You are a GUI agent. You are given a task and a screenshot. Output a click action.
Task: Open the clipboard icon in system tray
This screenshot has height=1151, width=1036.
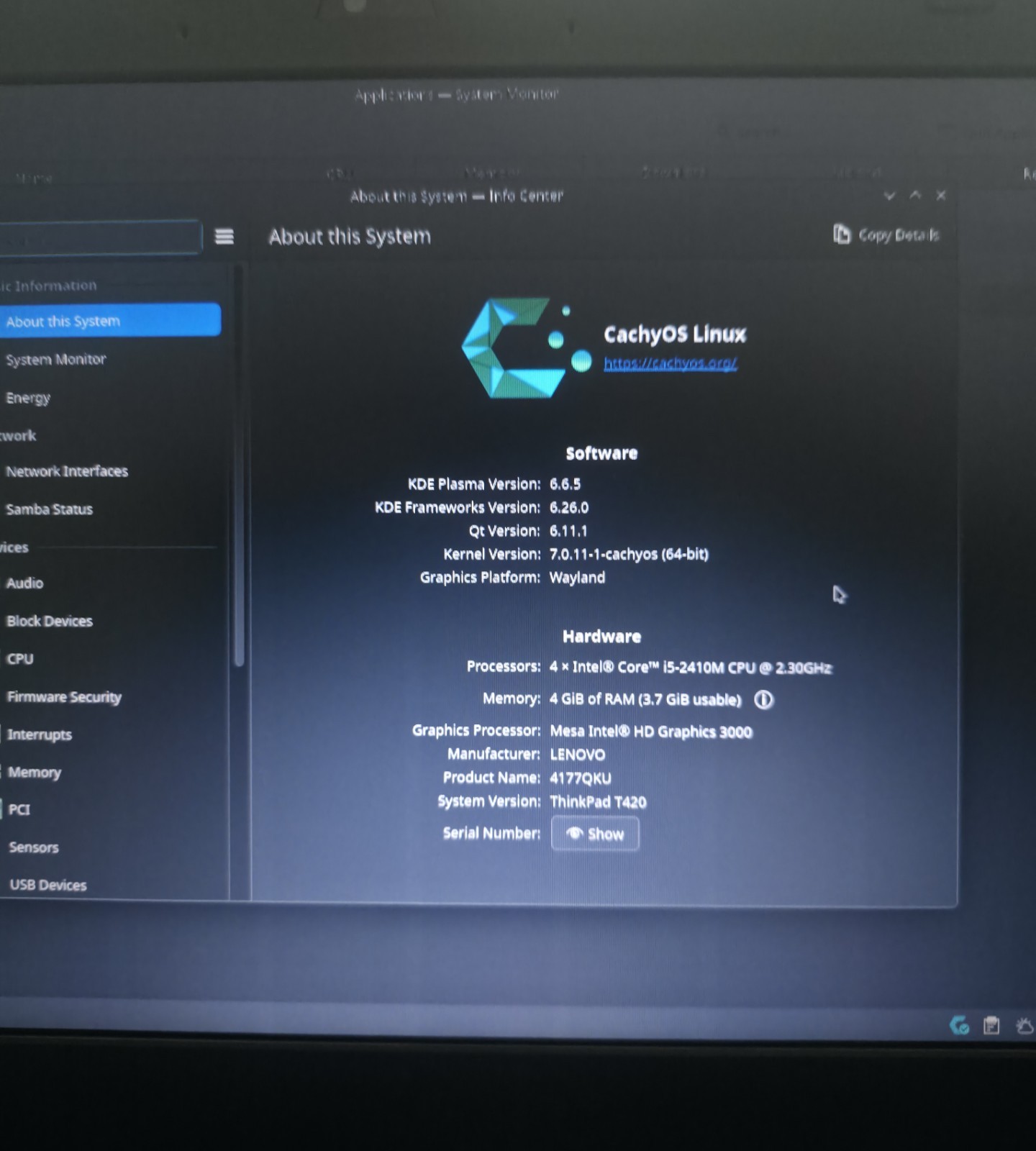tap(991, 1025)
